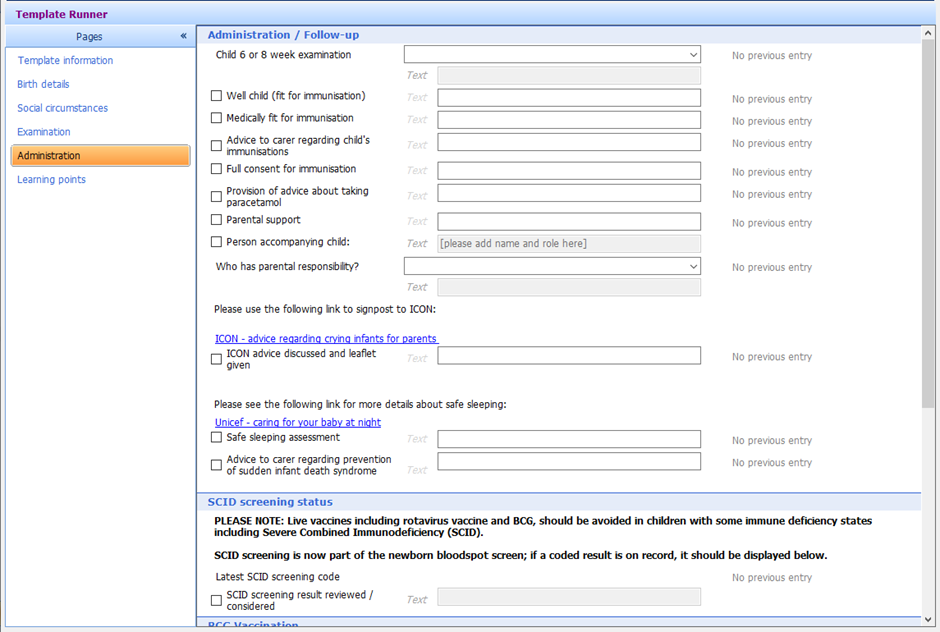940x632 pixels.
Task: Open the Child 6 or 8 week examination dropdown
Action: (x=694, y=54)
